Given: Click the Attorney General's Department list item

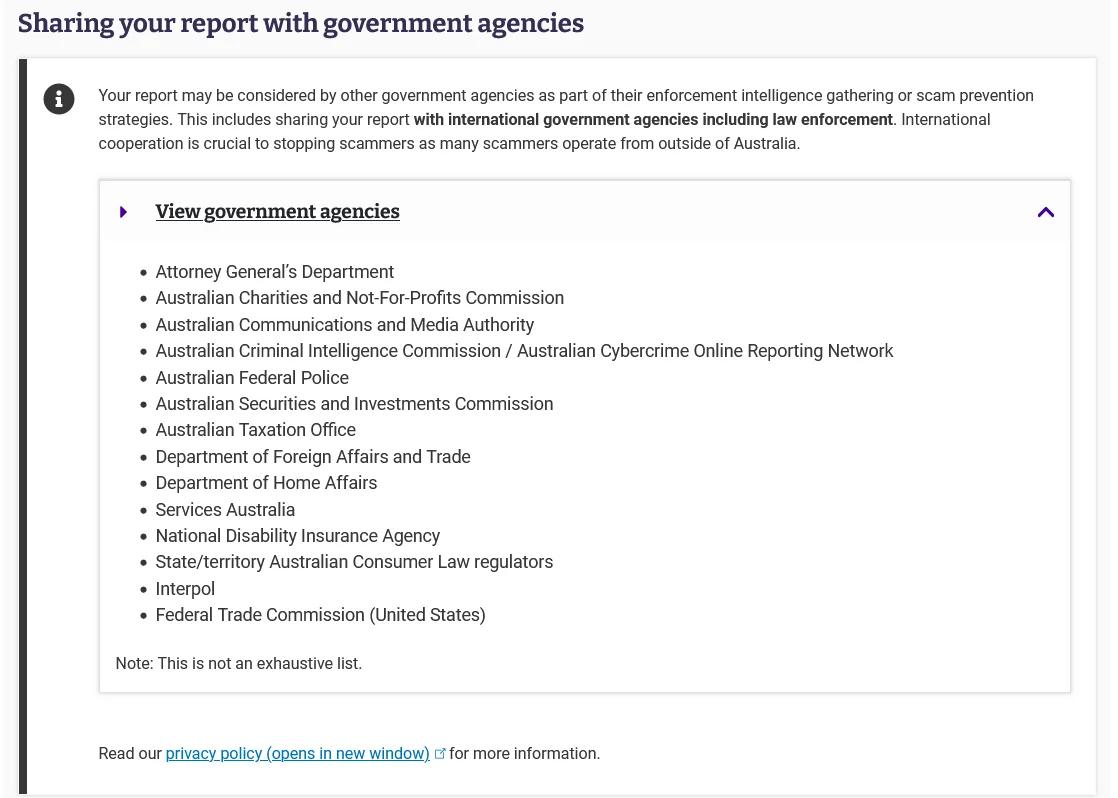Looking at the screenshot, I should [x=274, y=272].
